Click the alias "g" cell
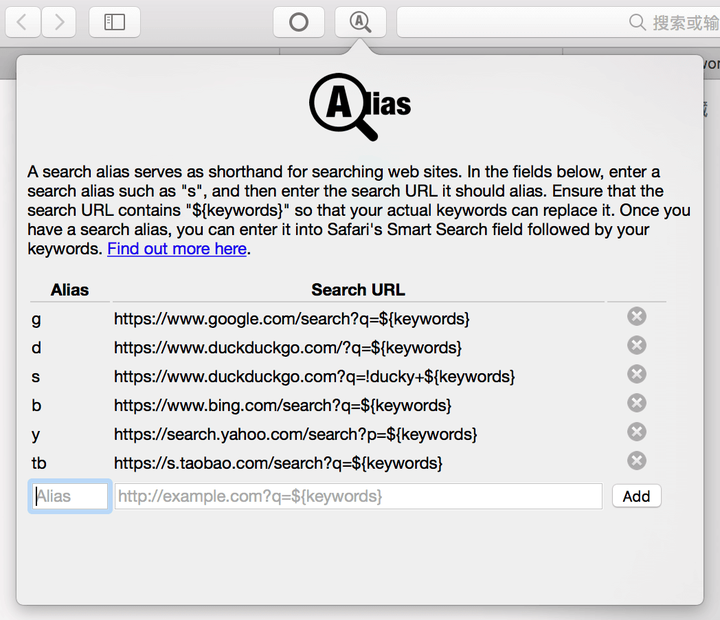720x620 pixels. (x=36, y=319)
